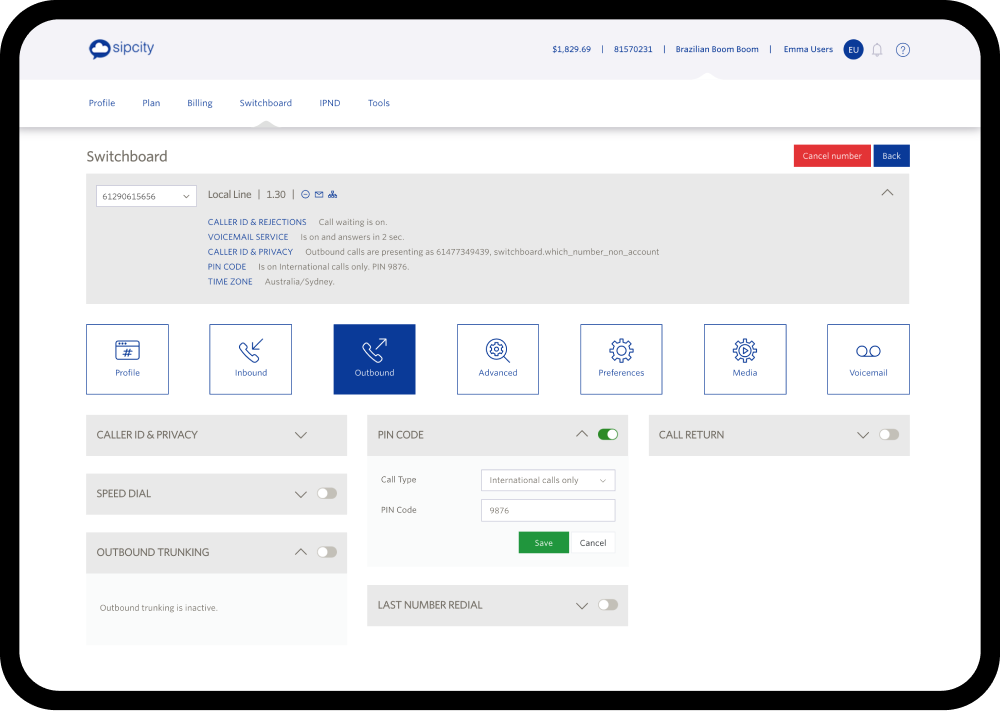Open the phone number dropdown 61290615656
The height and width of the screenshot is (711, 1000).
point(146,197)
